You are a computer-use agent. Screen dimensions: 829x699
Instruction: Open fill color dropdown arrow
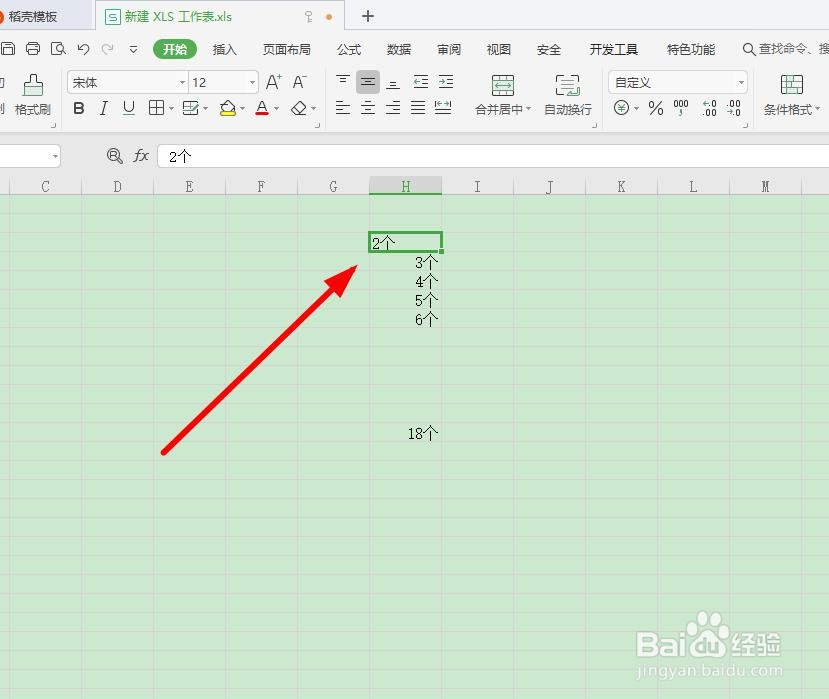[x=242, y=109]
